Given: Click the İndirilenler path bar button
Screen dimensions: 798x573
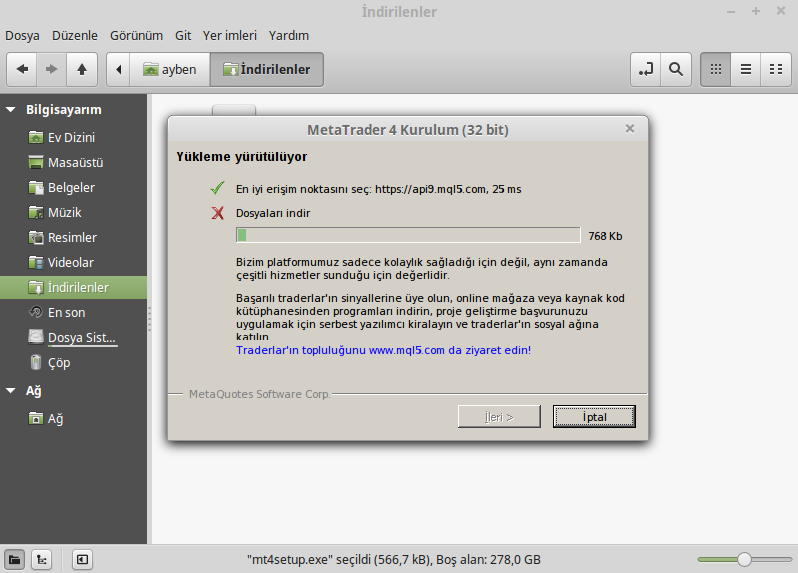Looking at the screenshot, I should click(267, 69).
